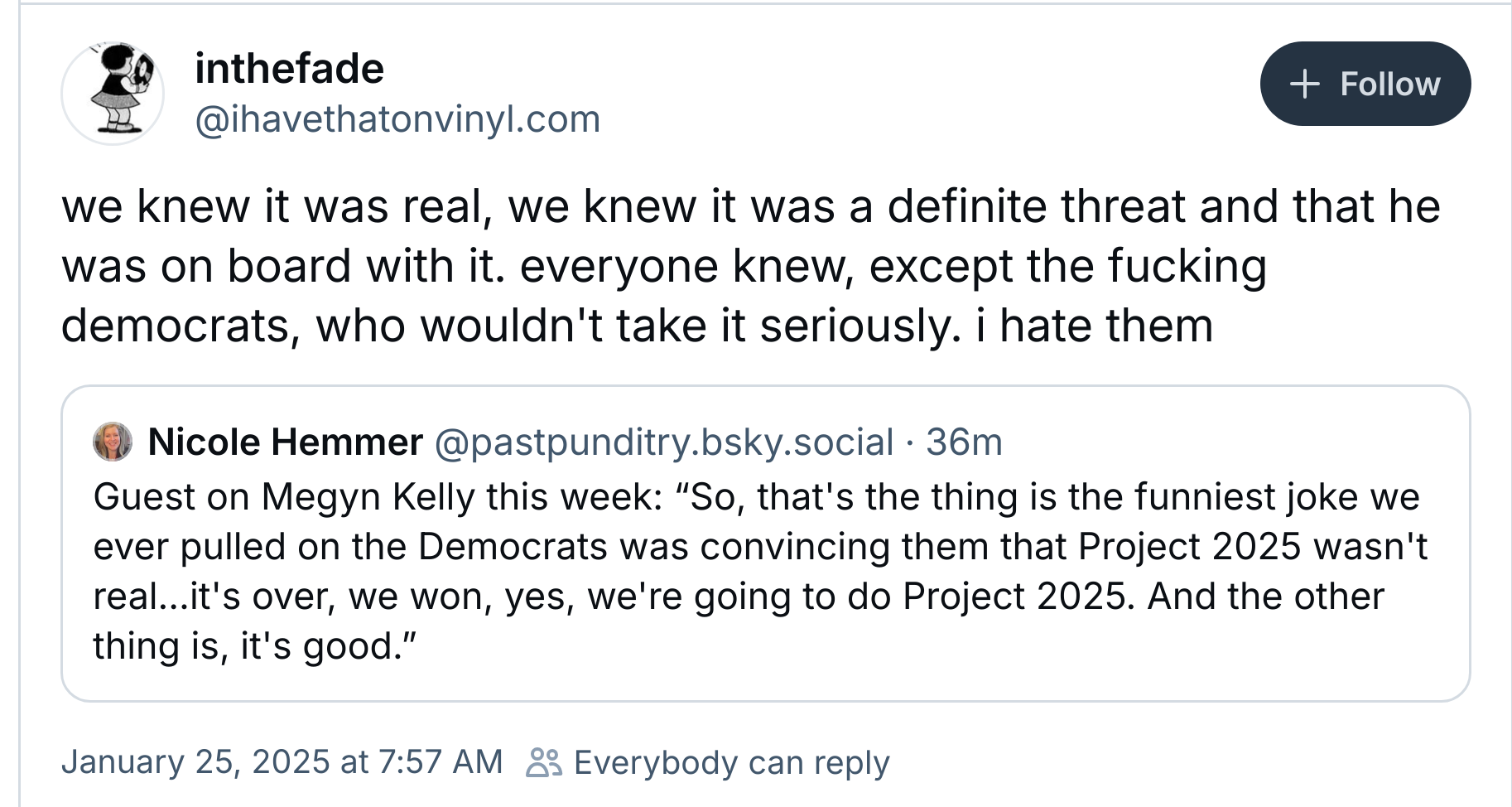
Task: Follow the inthefade account
Action: tap(1365, 84)
